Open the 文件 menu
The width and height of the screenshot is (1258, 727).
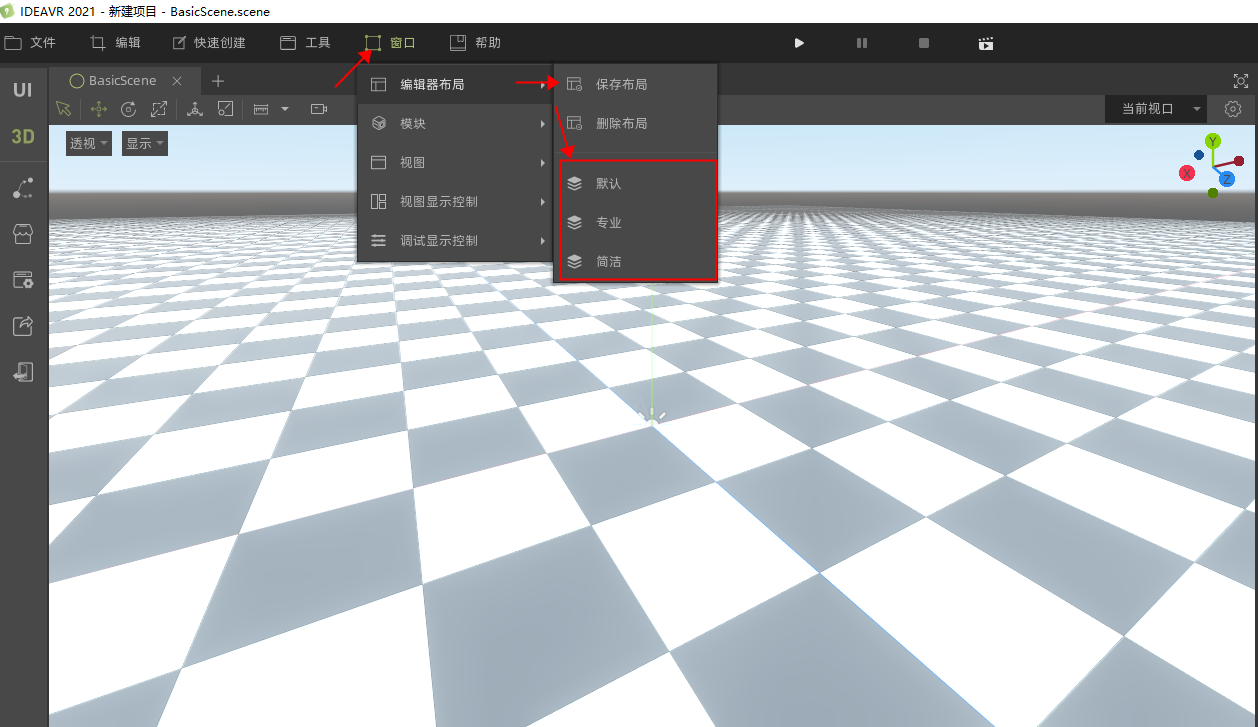pos(30,43)
